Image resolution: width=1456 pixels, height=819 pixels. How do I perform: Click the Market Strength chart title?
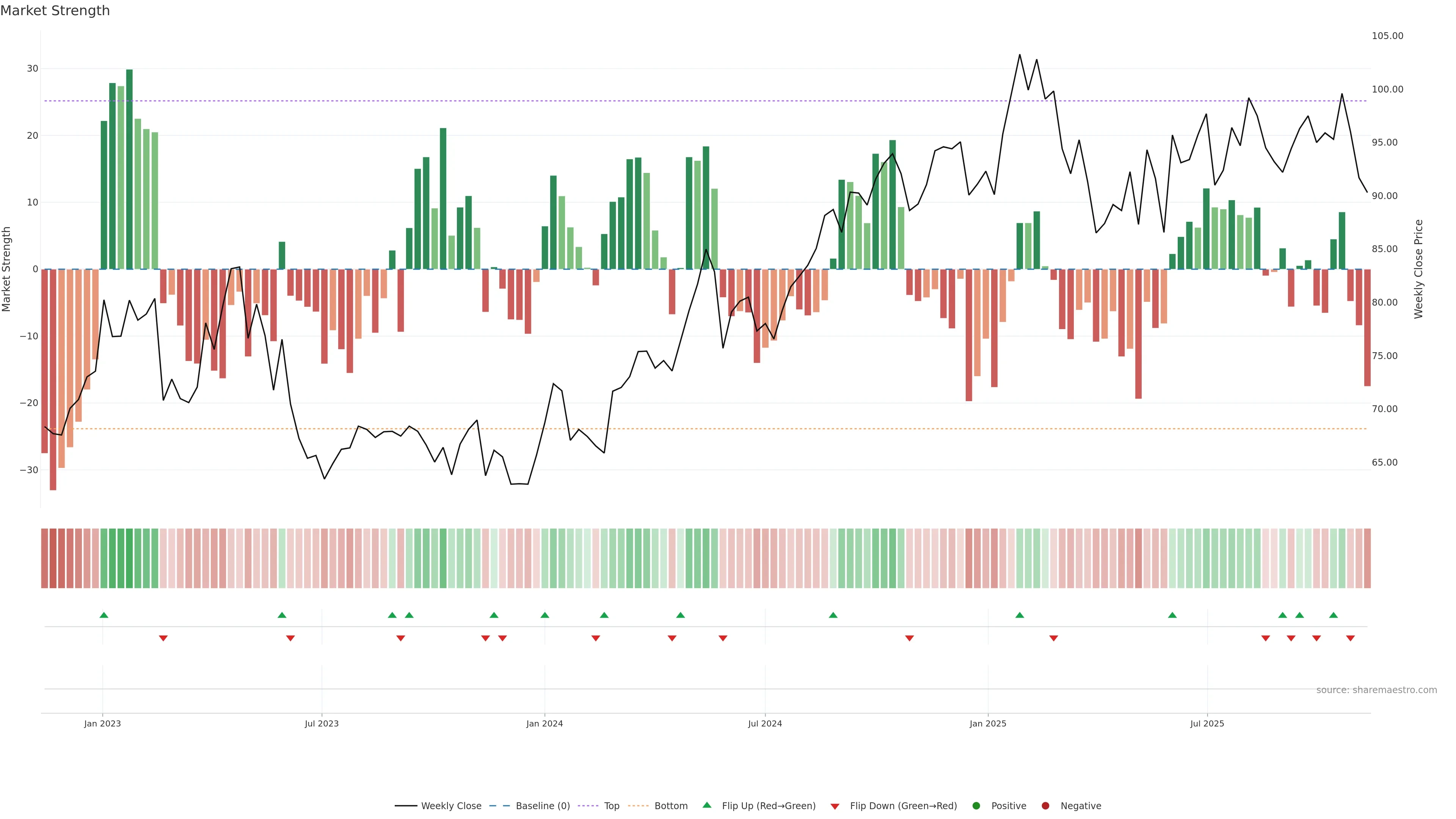55,11
